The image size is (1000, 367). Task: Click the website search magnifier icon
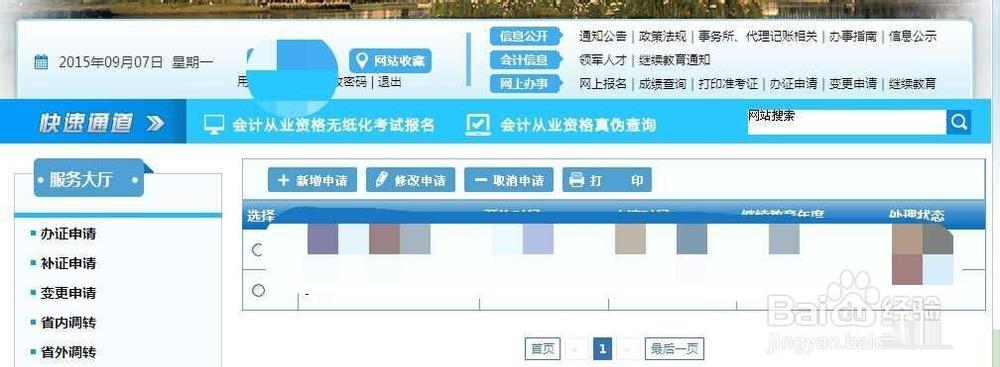[x=959, y=122]
